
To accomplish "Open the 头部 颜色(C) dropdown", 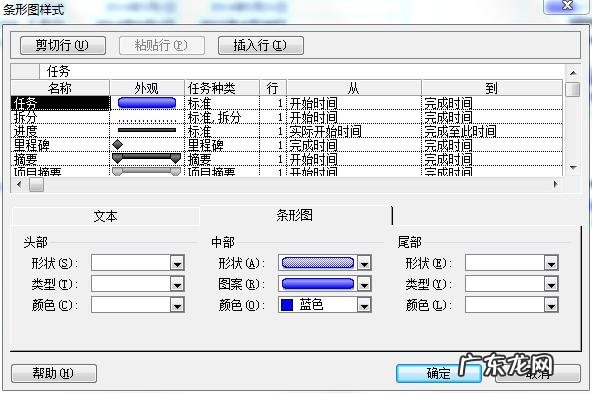I will (177, 305).
